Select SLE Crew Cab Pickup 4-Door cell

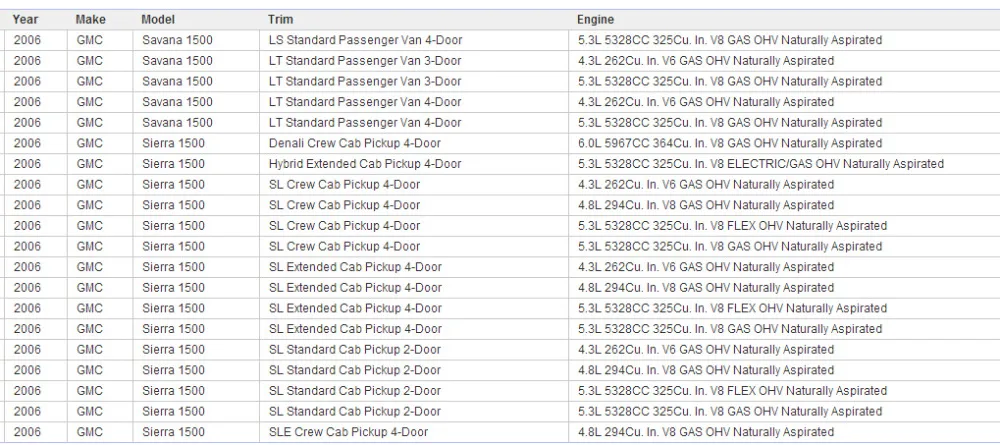[x=414, y=432]
